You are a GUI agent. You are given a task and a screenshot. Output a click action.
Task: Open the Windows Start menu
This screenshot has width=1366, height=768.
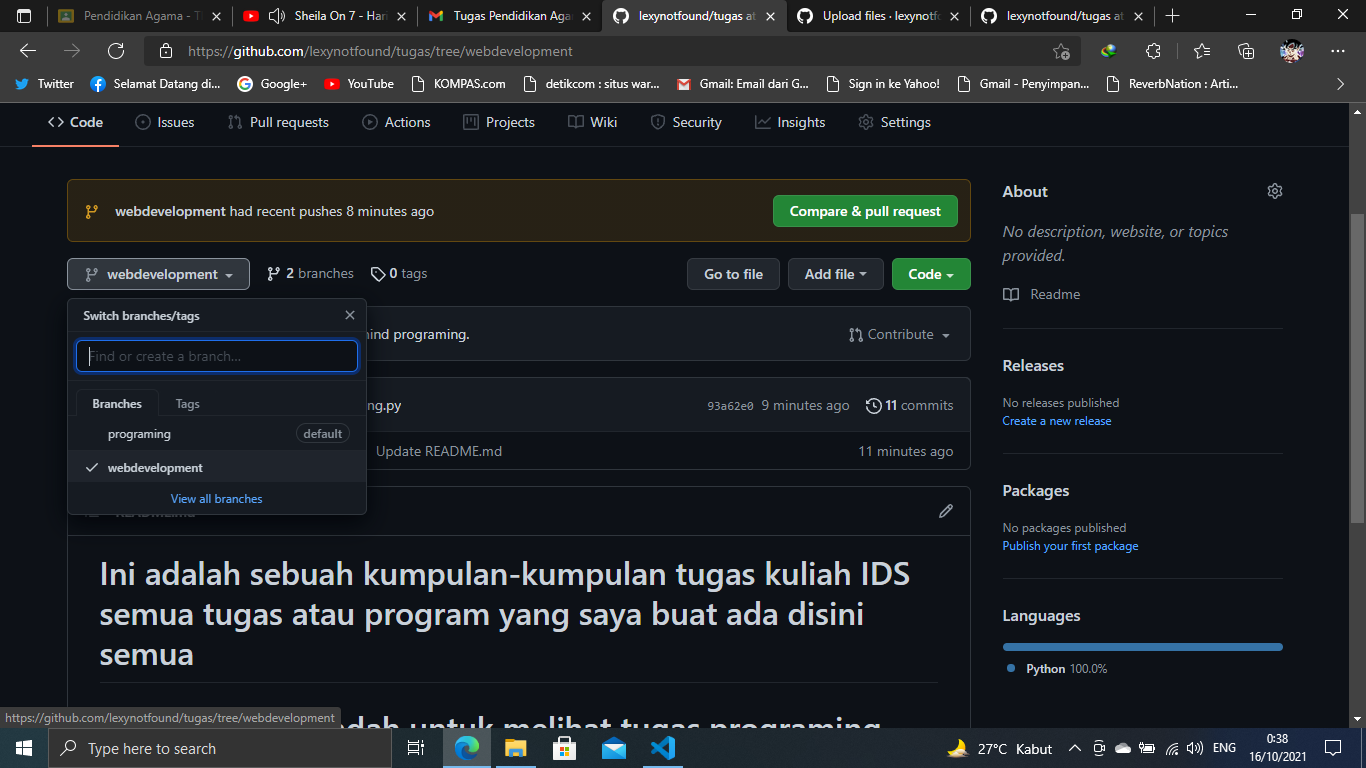pyautogui.click(x=23, y=748)
